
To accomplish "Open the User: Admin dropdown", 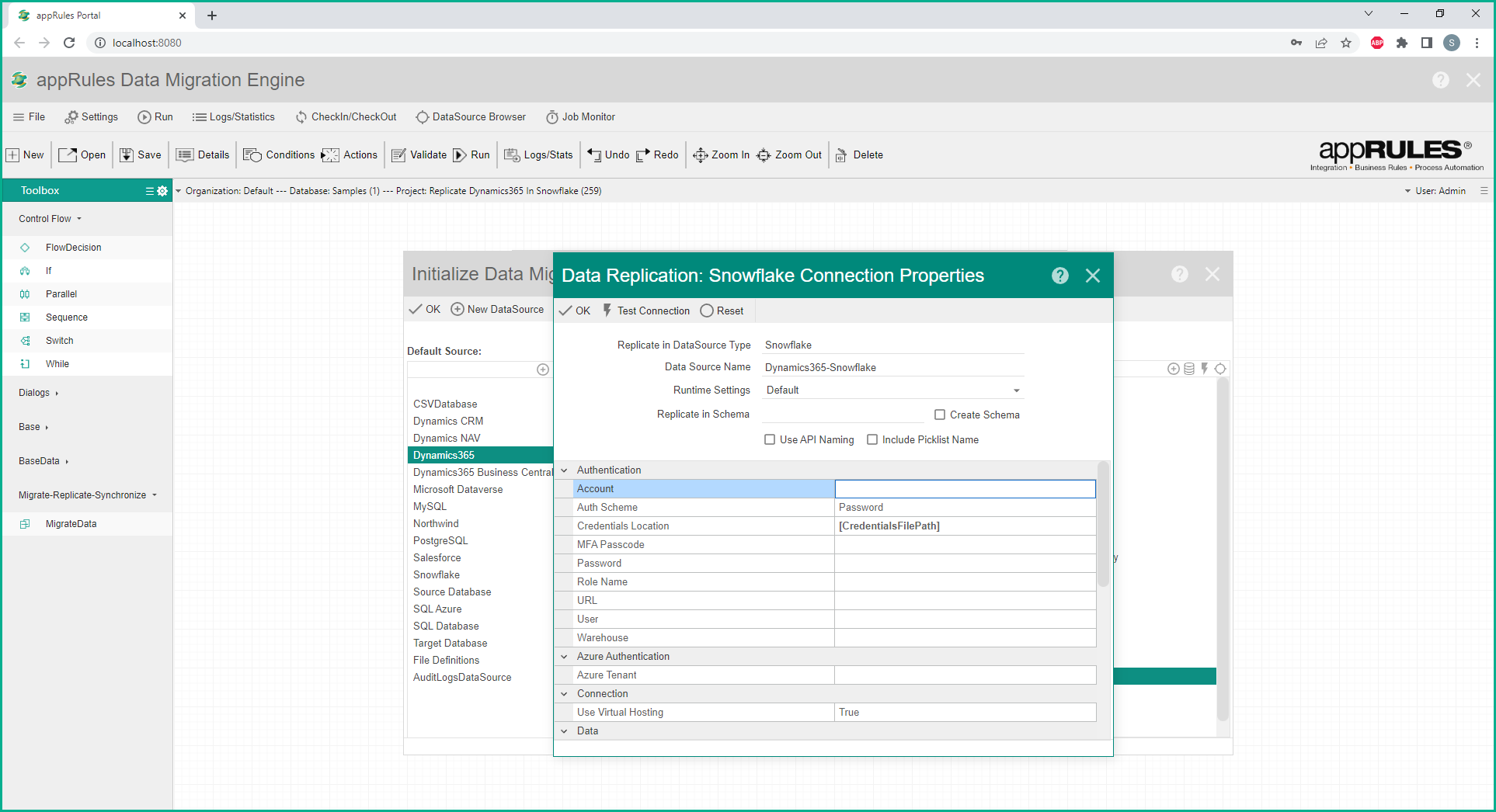I will (x=1435, y=191).
